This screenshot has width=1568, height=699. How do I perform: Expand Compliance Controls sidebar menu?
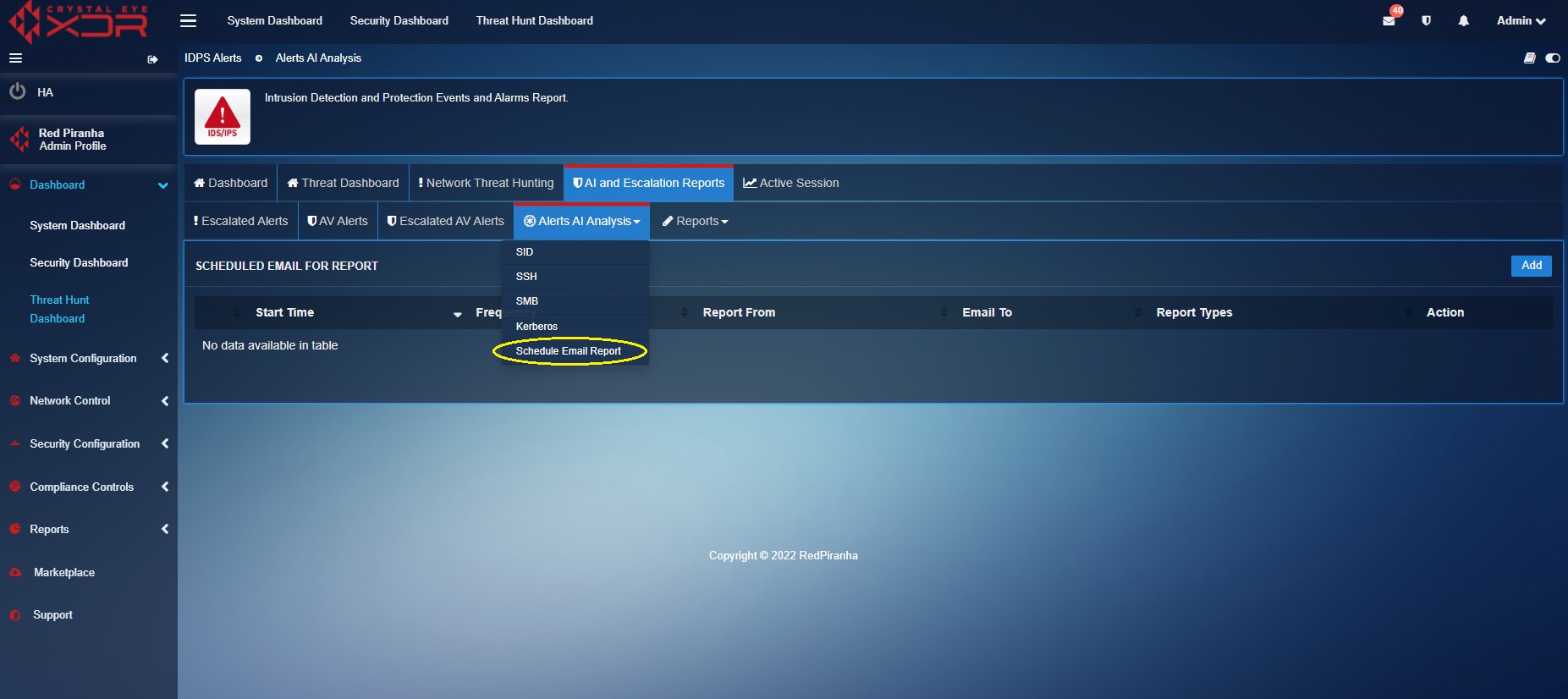click(165, 487)
